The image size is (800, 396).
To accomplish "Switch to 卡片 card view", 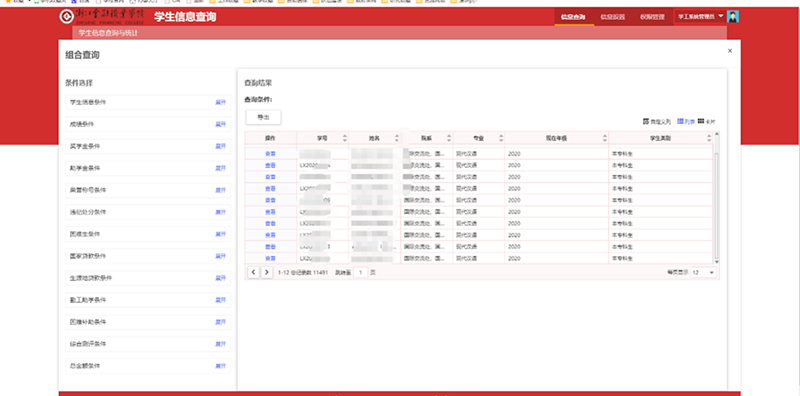I will (x=706, y=121).
